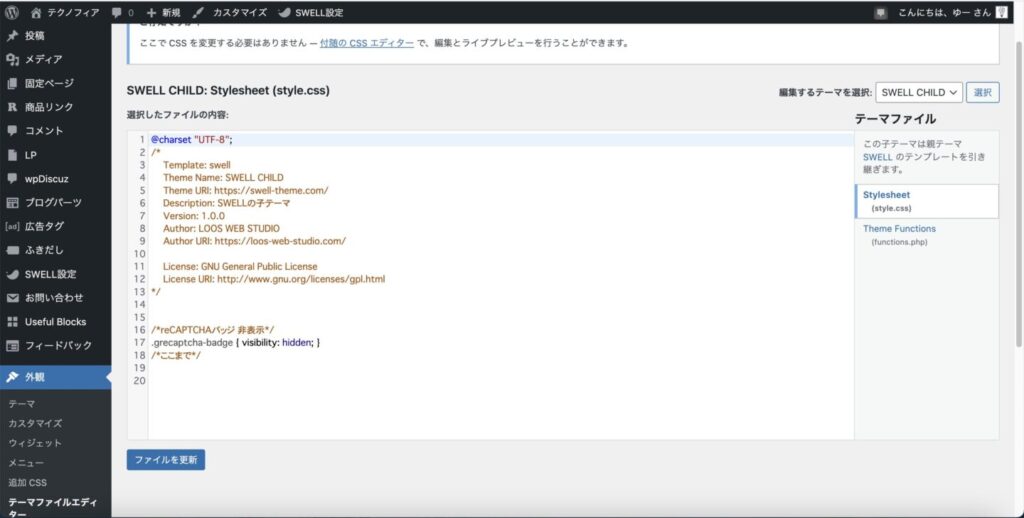Click the page icon for LP

(12, 155)
